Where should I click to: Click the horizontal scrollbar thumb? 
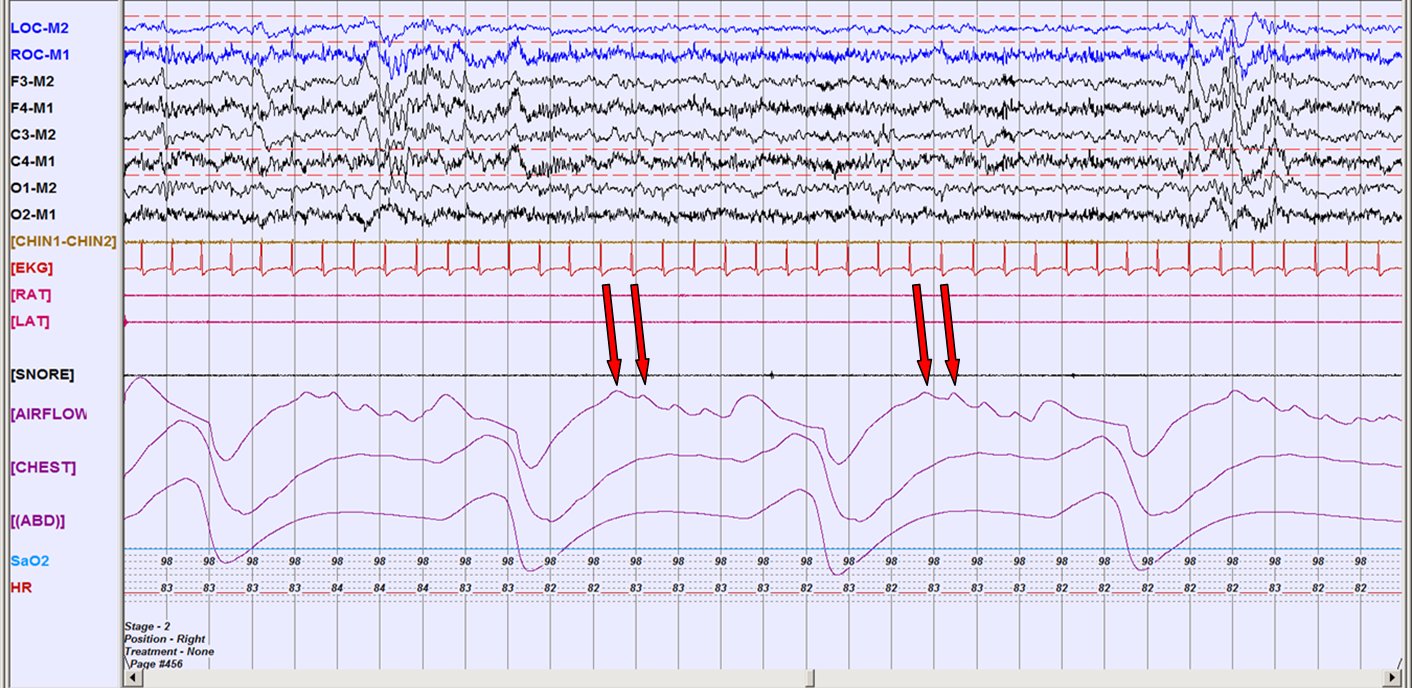(811, 678)
